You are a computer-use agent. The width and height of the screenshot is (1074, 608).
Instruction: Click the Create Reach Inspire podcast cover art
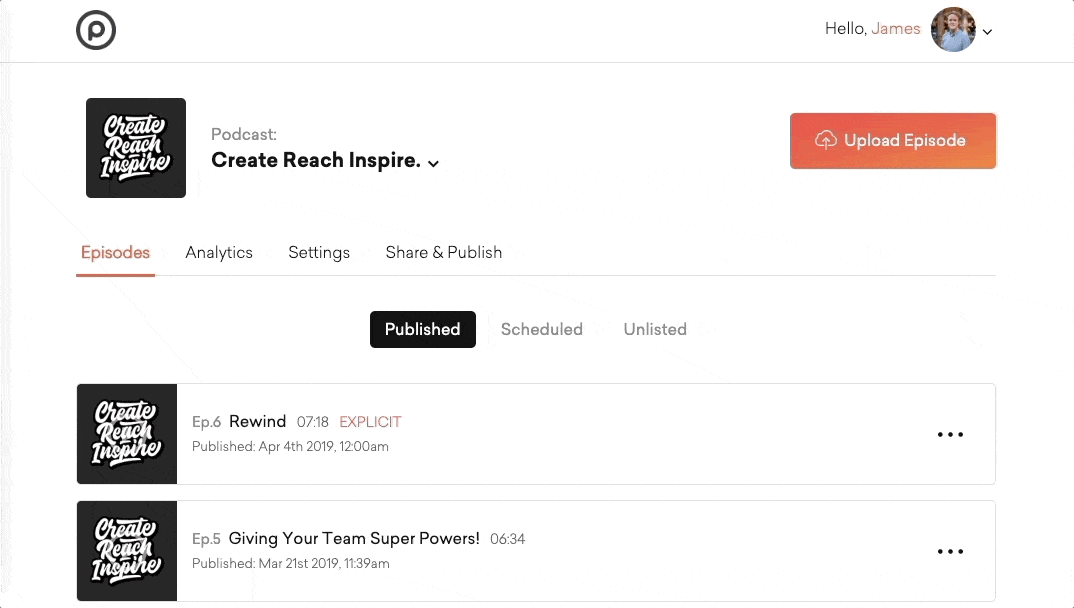(x=136, y=148)
